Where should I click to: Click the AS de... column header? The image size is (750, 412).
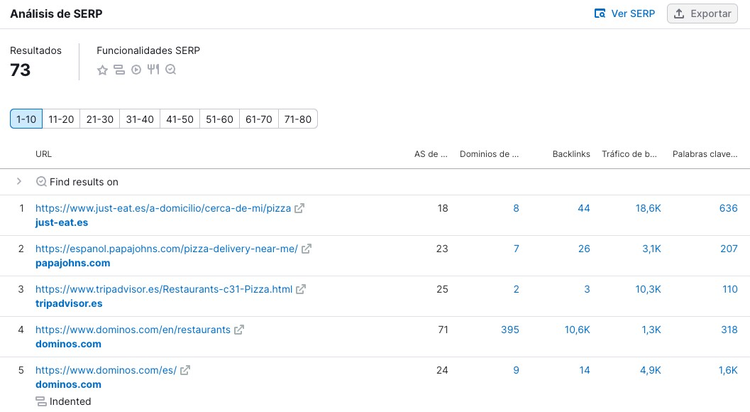click(431, 154)
